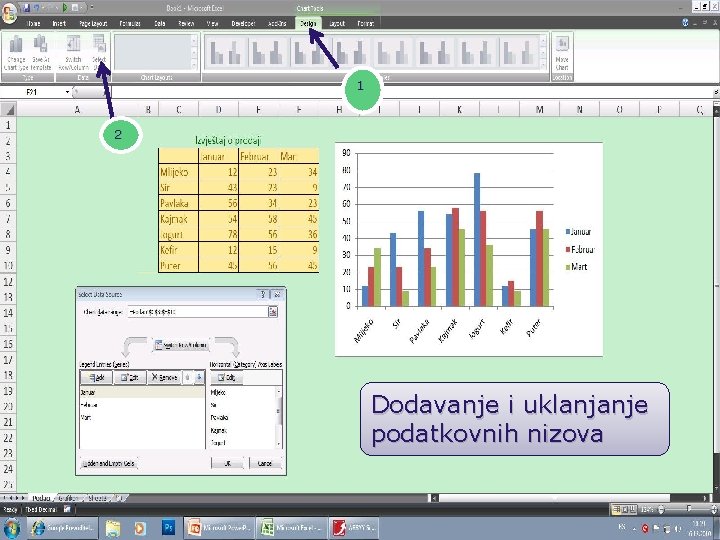Expand the Chart Styles gallery more arrow
This screenshot has height=540, width=720.
click(x=543, y=65)
